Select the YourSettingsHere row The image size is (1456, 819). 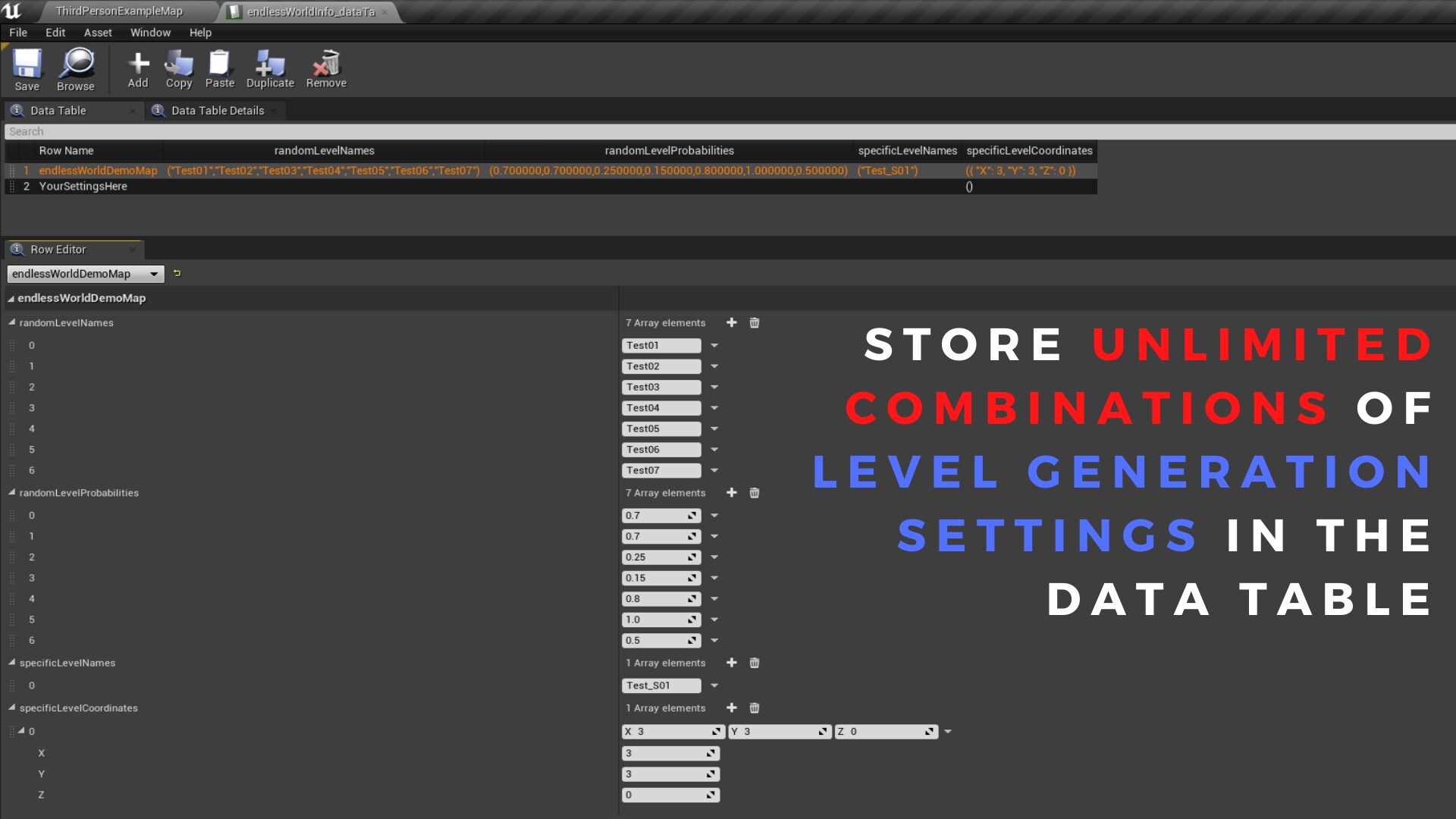pyautogui.click(x=83, y=187)
